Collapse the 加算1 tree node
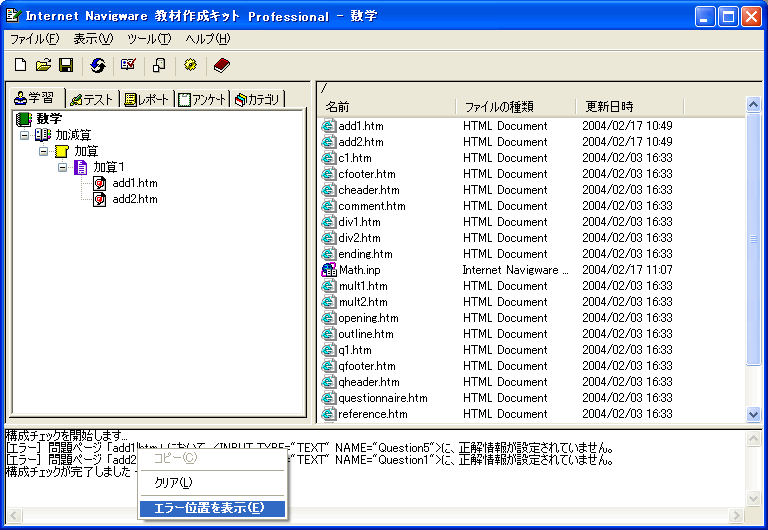 click(62, 168)
